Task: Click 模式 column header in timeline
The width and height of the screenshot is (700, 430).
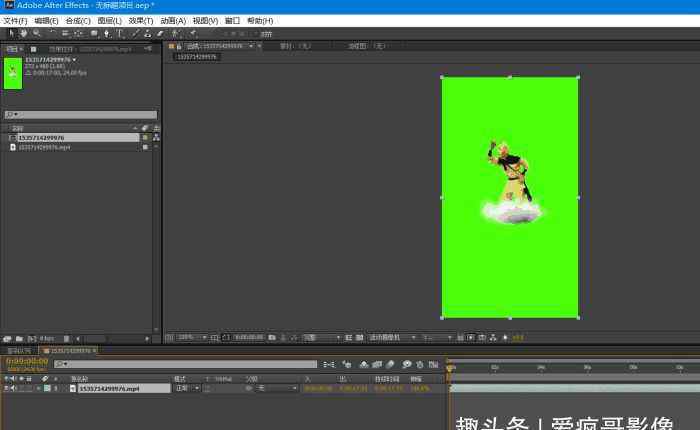Action: click(x=180, y=379)
